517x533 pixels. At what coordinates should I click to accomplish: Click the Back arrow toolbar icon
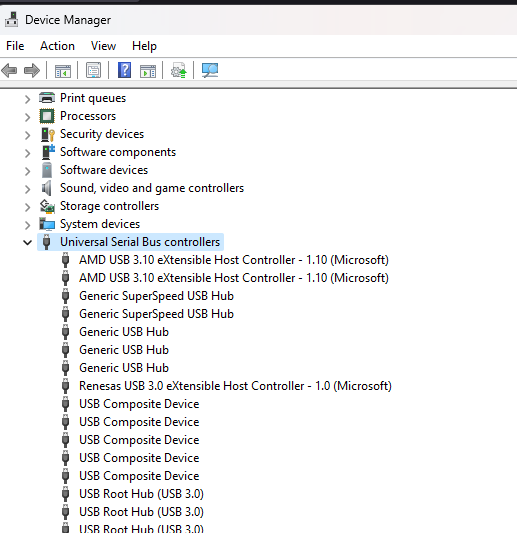pos(9,71)
